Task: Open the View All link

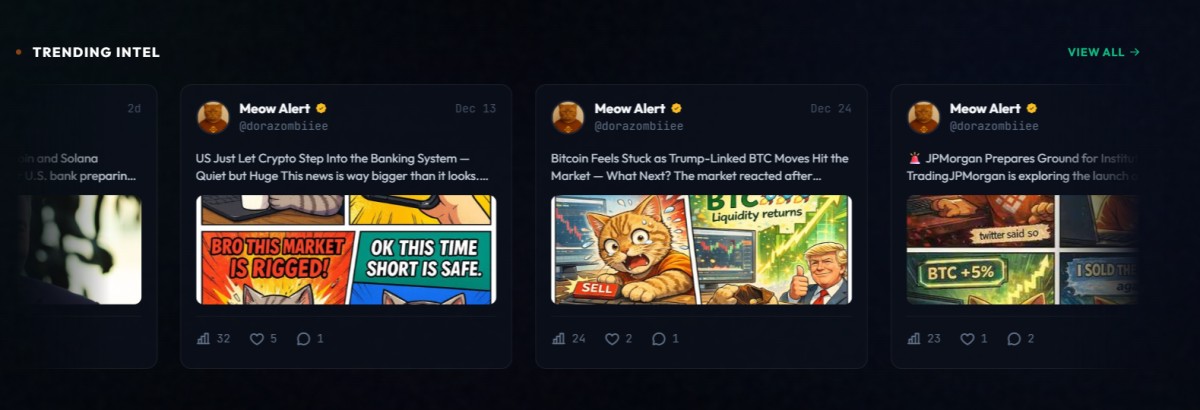Action: coord(1104,52)
